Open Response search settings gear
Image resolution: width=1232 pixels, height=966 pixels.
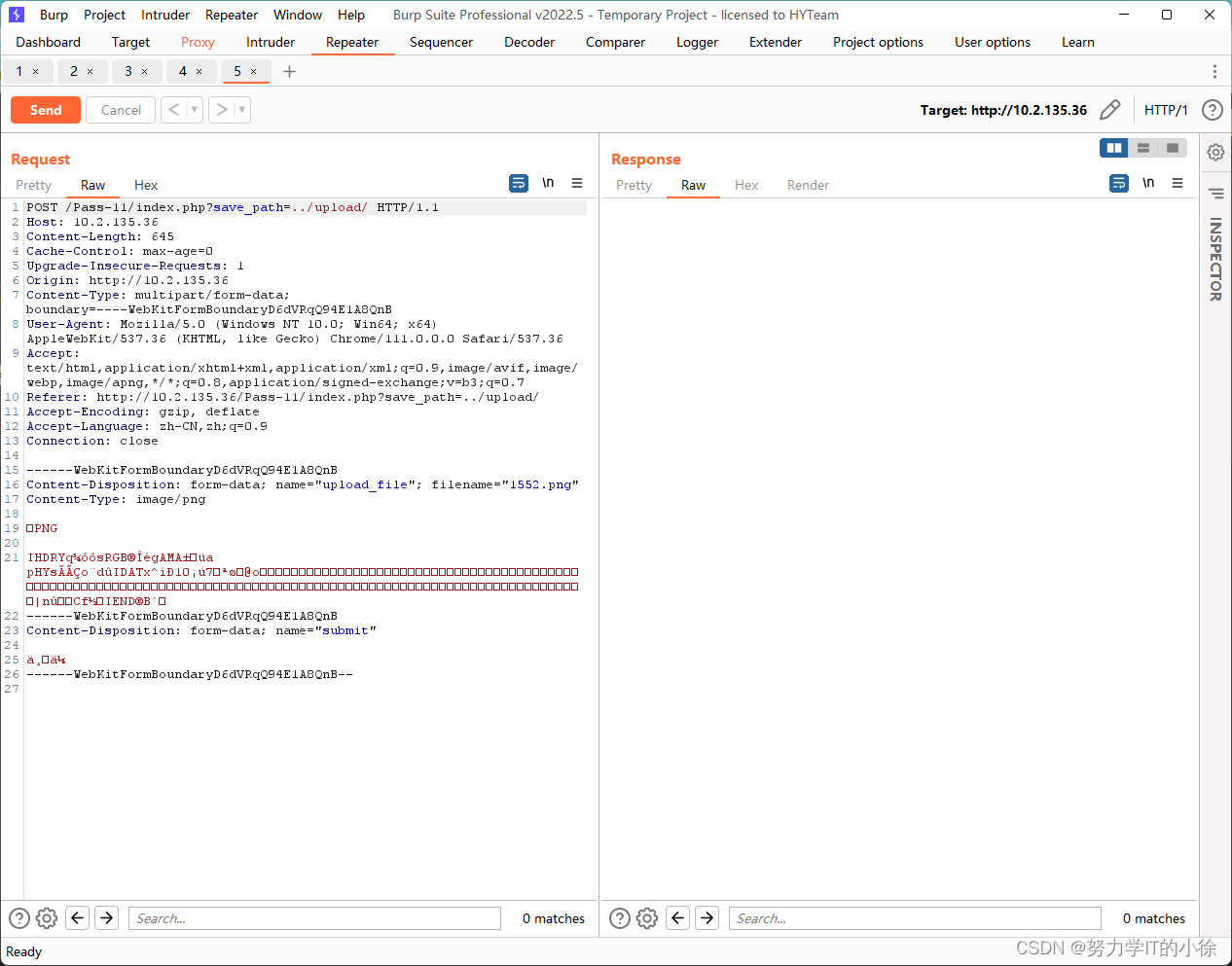point(647,918)
